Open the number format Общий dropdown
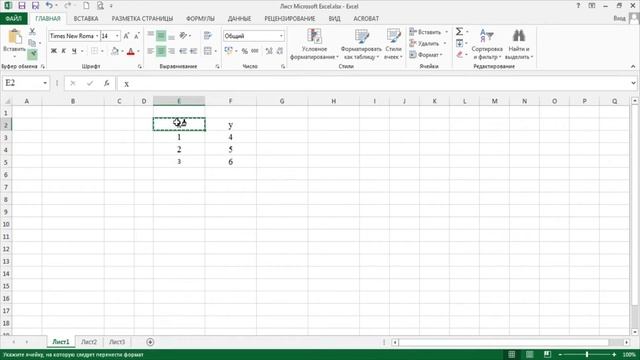Screen dimensions: 640x360 [x=281, y=36]
